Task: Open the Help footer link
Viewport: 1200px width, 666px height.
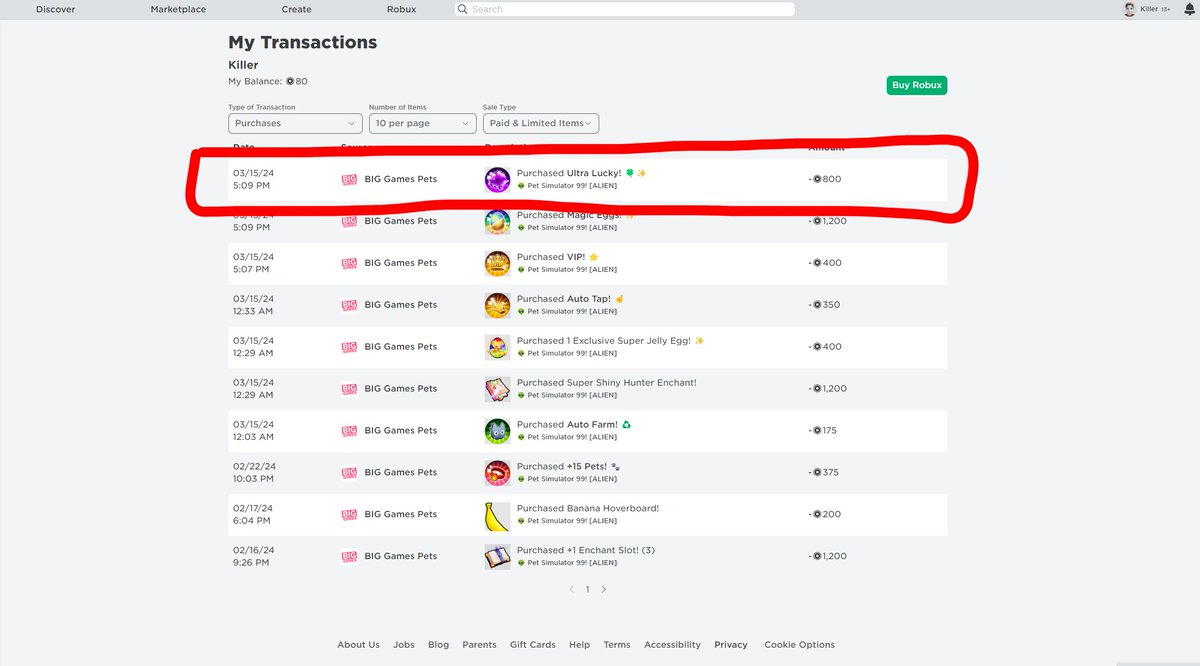Action: pyautogui.click(x=579, y=645)
